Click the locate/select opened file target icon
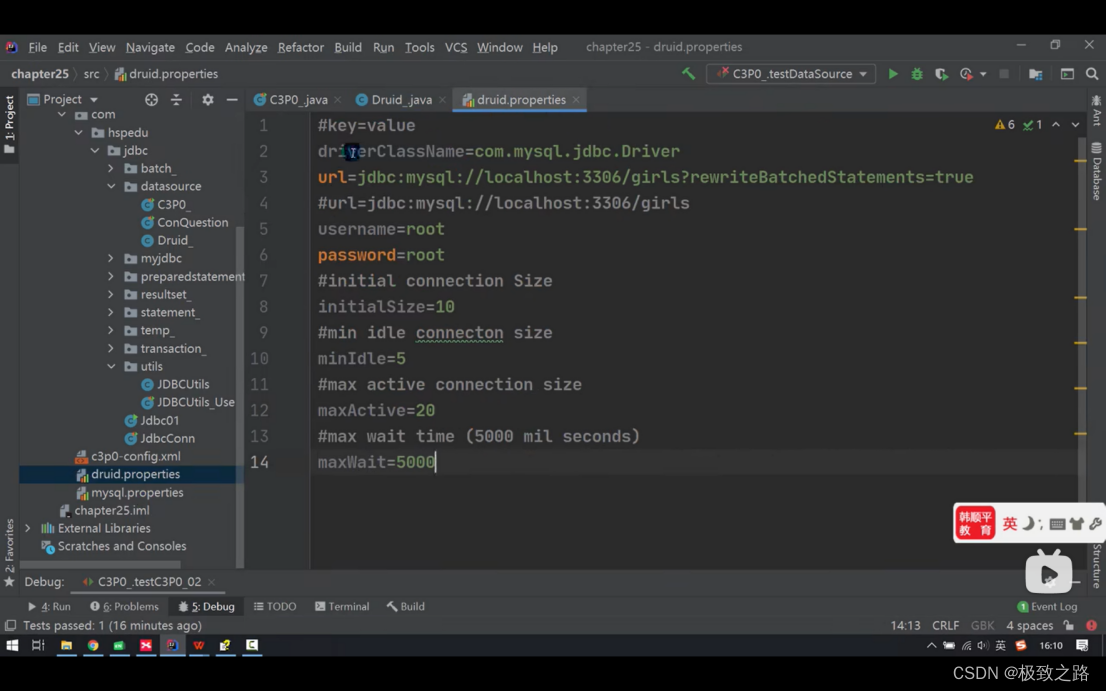The height and width of the screenshot is (692, 1106). tap(151, 99)
